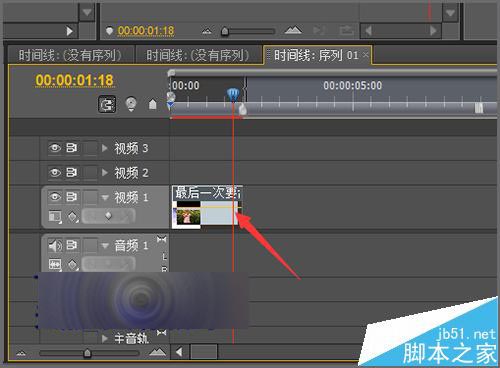500x368 pixels.
Task: Click Audio 1 keyframe navigator control
Action: [108, 264]
